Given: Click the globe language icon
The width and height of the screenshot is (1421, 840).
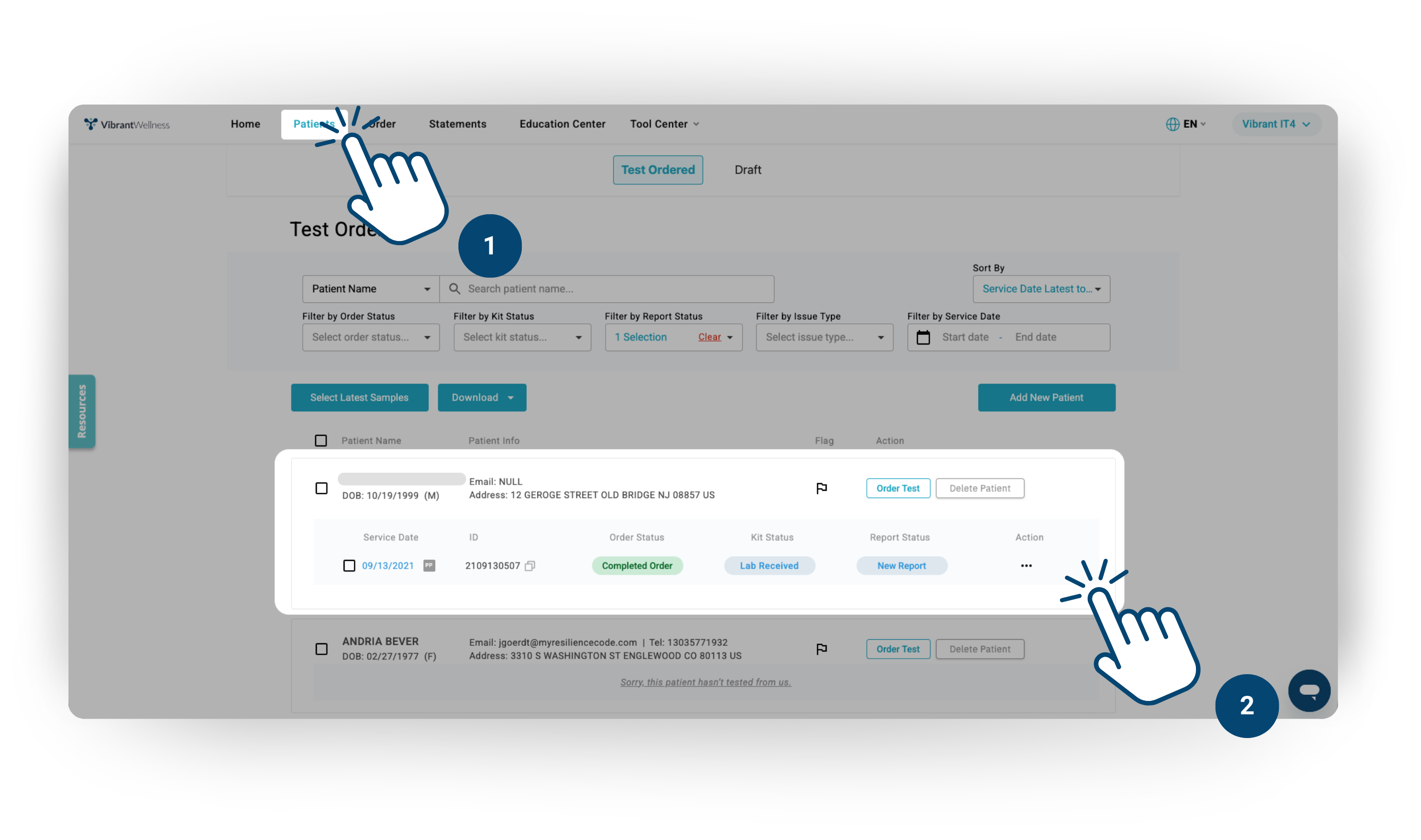Looking at the screenshot, I should (1172, 124).
